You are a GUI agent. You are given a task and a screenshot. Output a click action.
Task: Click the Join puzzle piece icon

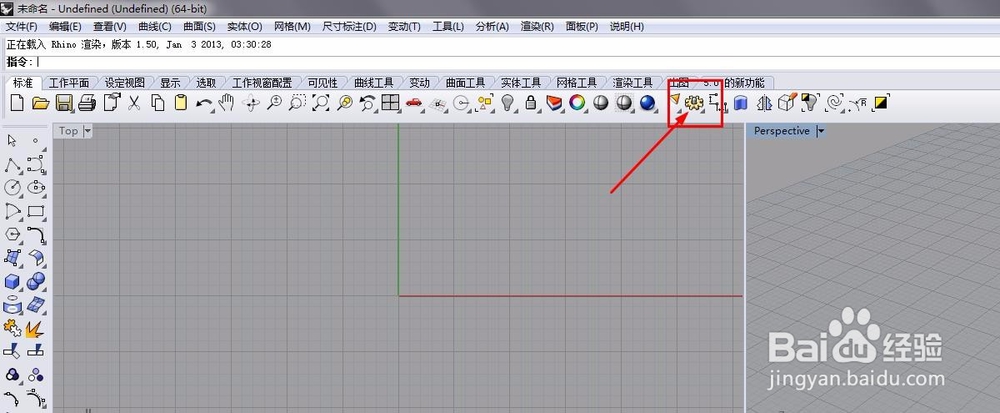pos(12,328)
